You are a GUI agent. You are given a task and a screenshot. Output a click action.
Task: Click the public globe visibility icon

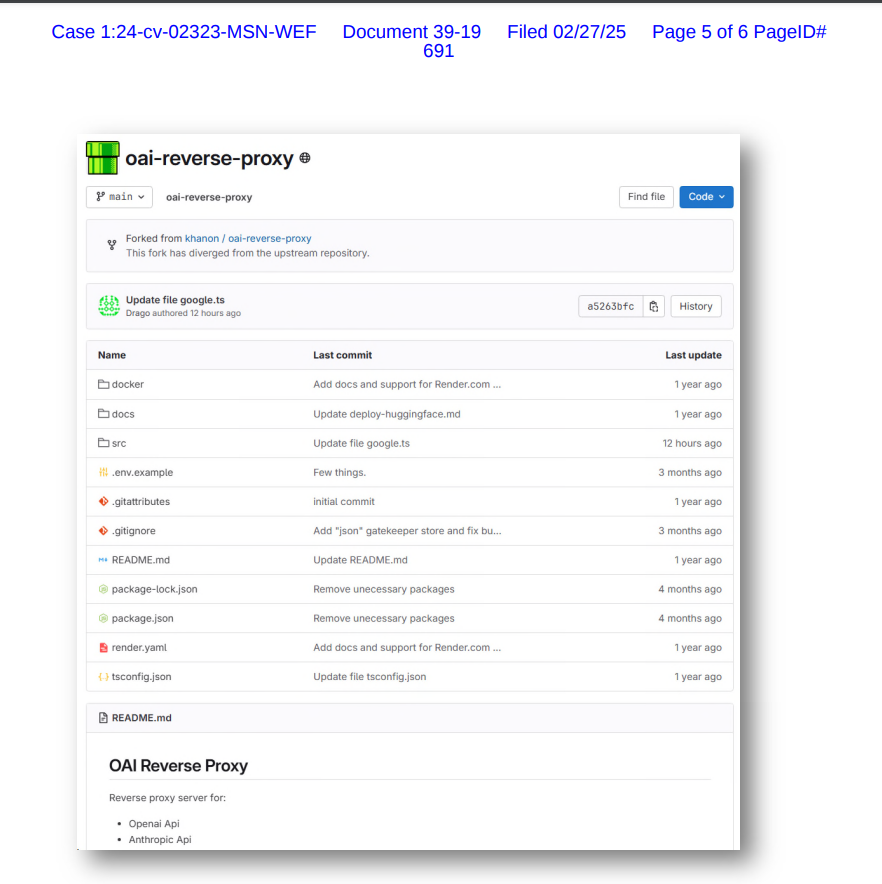tap(305, 158)
